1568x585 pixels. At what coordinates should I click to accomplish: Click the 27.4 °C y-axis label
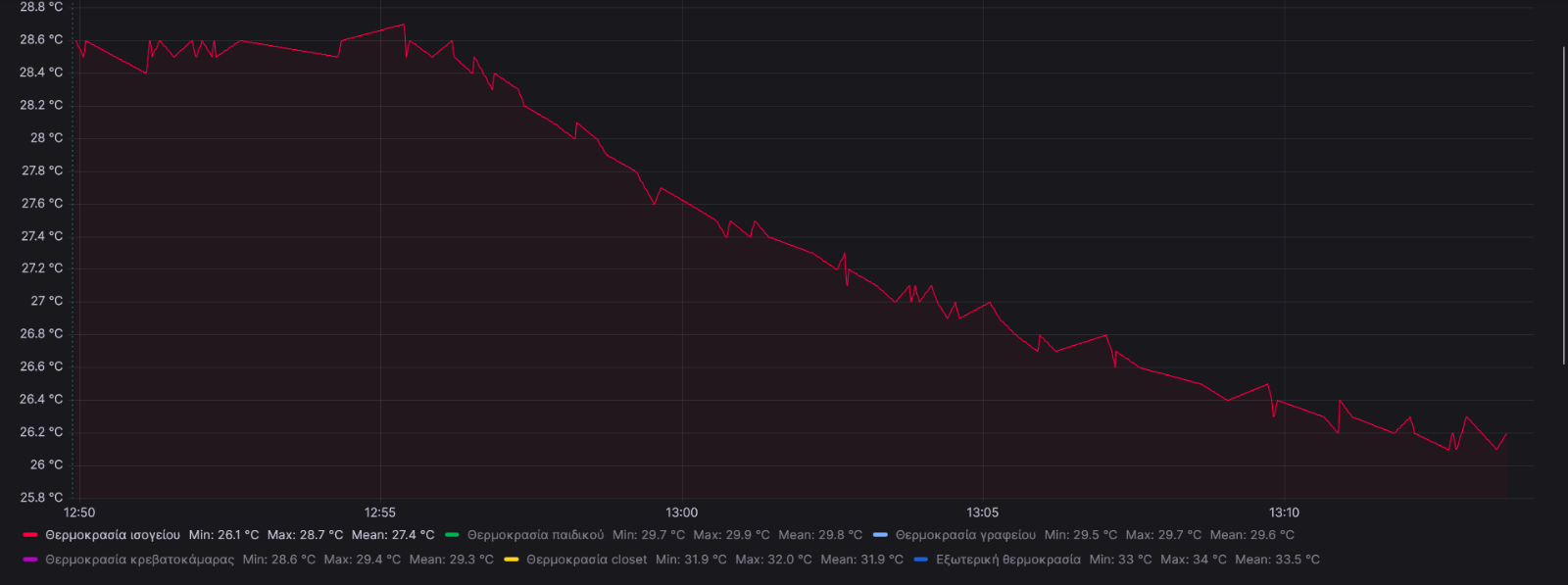click(x=41, y=236)
